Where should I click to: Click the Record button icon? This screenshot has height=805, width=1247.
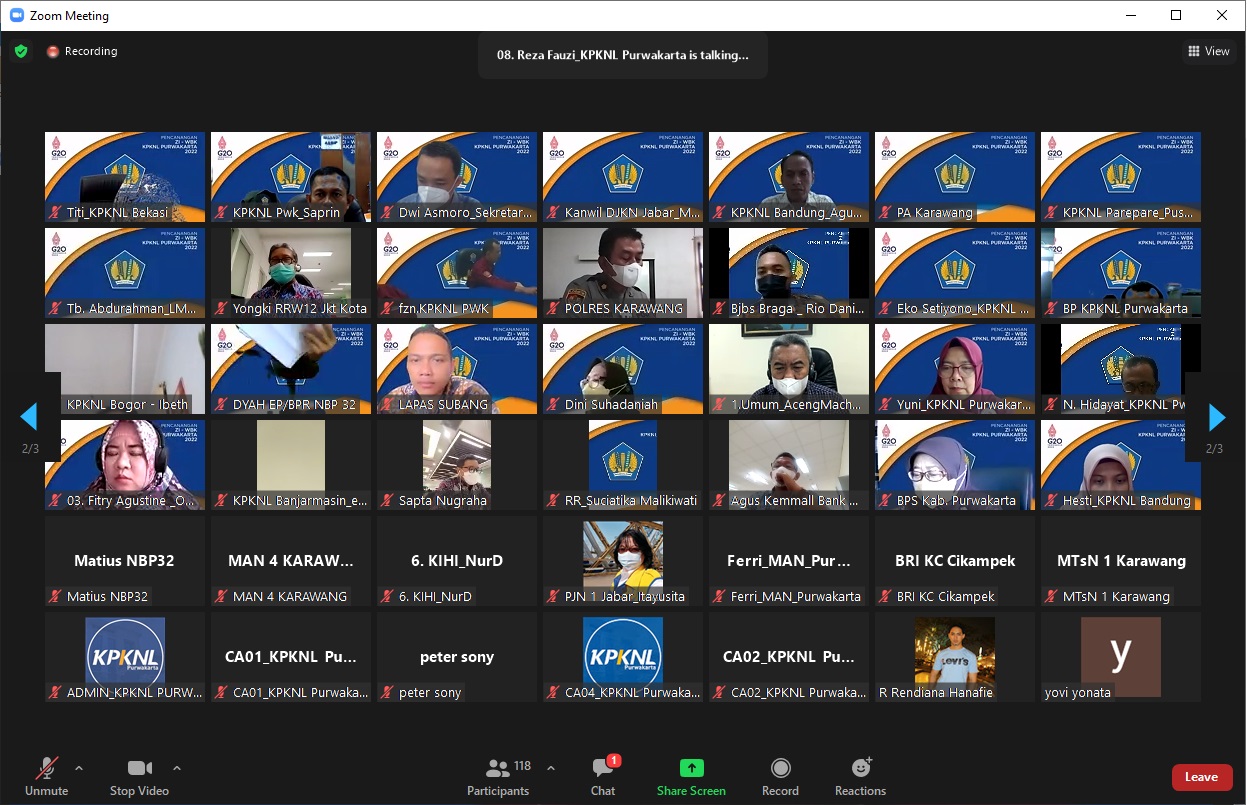[x=780, y=768]
